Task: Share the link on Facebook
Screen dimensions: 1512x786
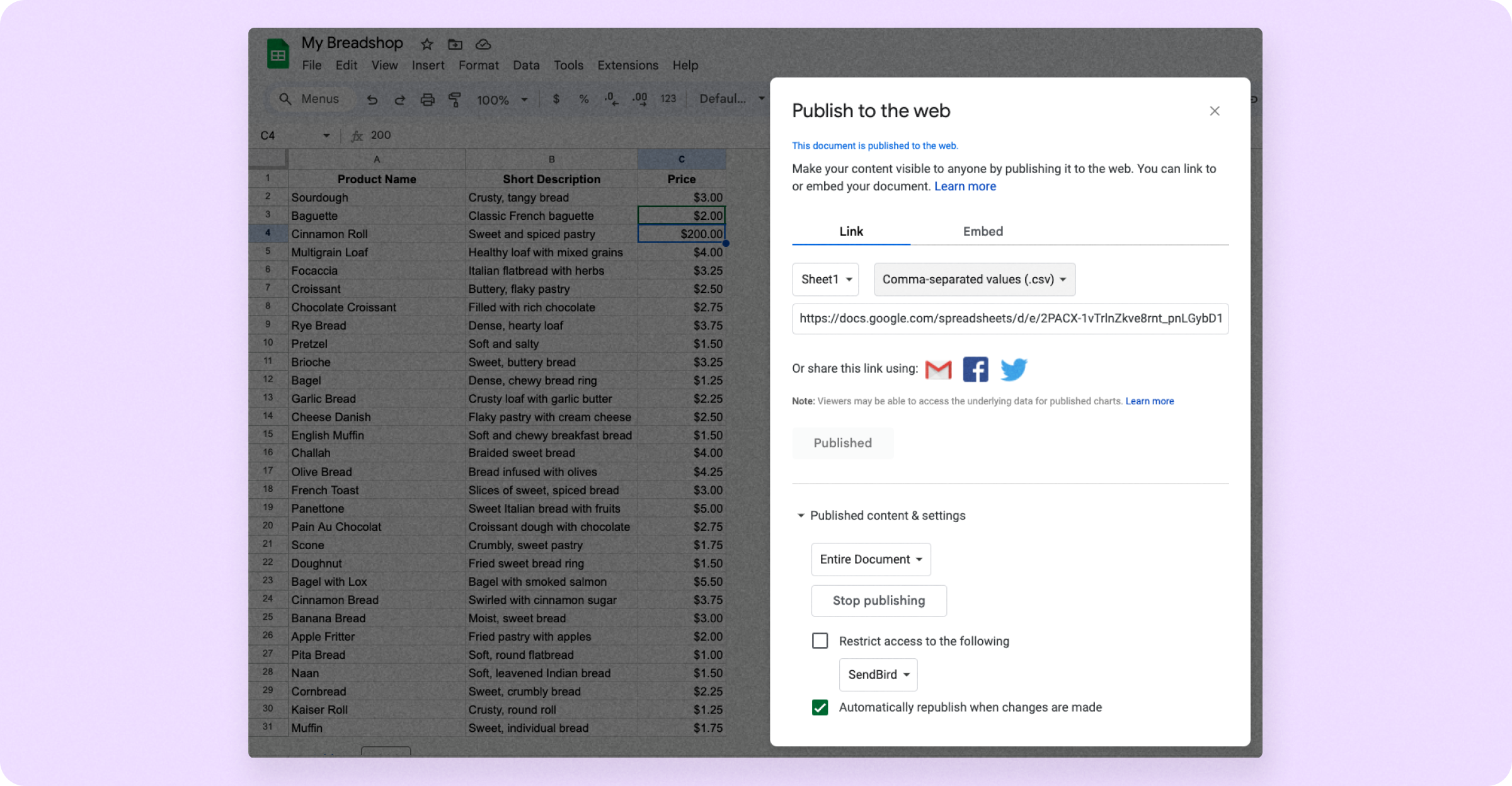Action: [975, 369]
